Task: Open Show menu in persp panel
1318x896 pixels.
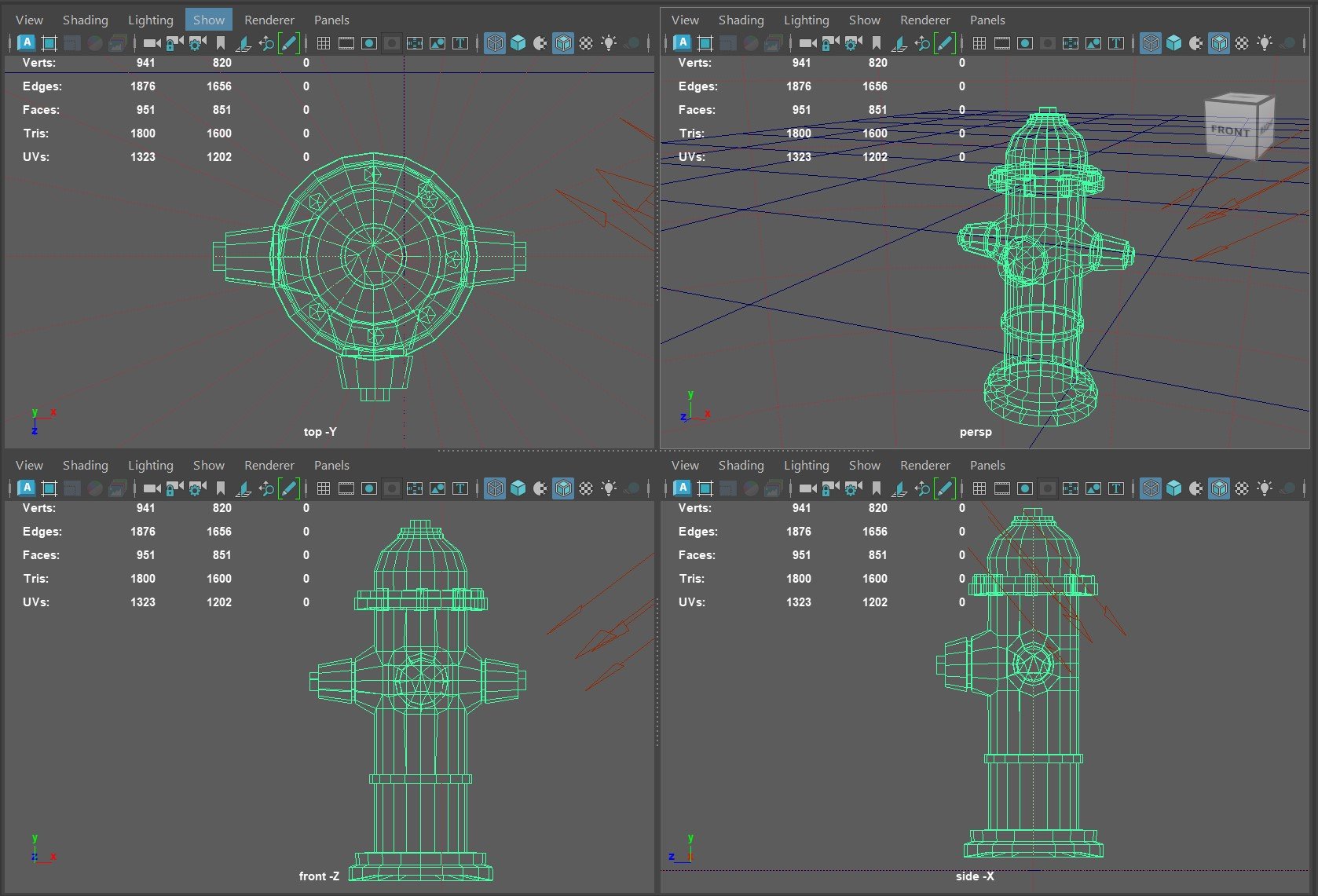Action: [865, 20]
